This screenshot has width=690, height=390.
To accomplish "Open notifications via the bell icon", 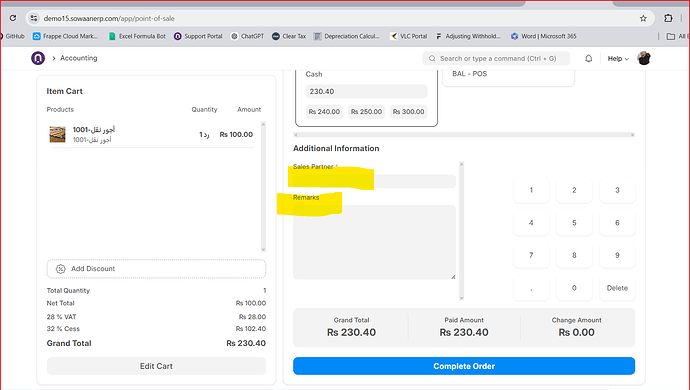I will click(x=588, y=58).
